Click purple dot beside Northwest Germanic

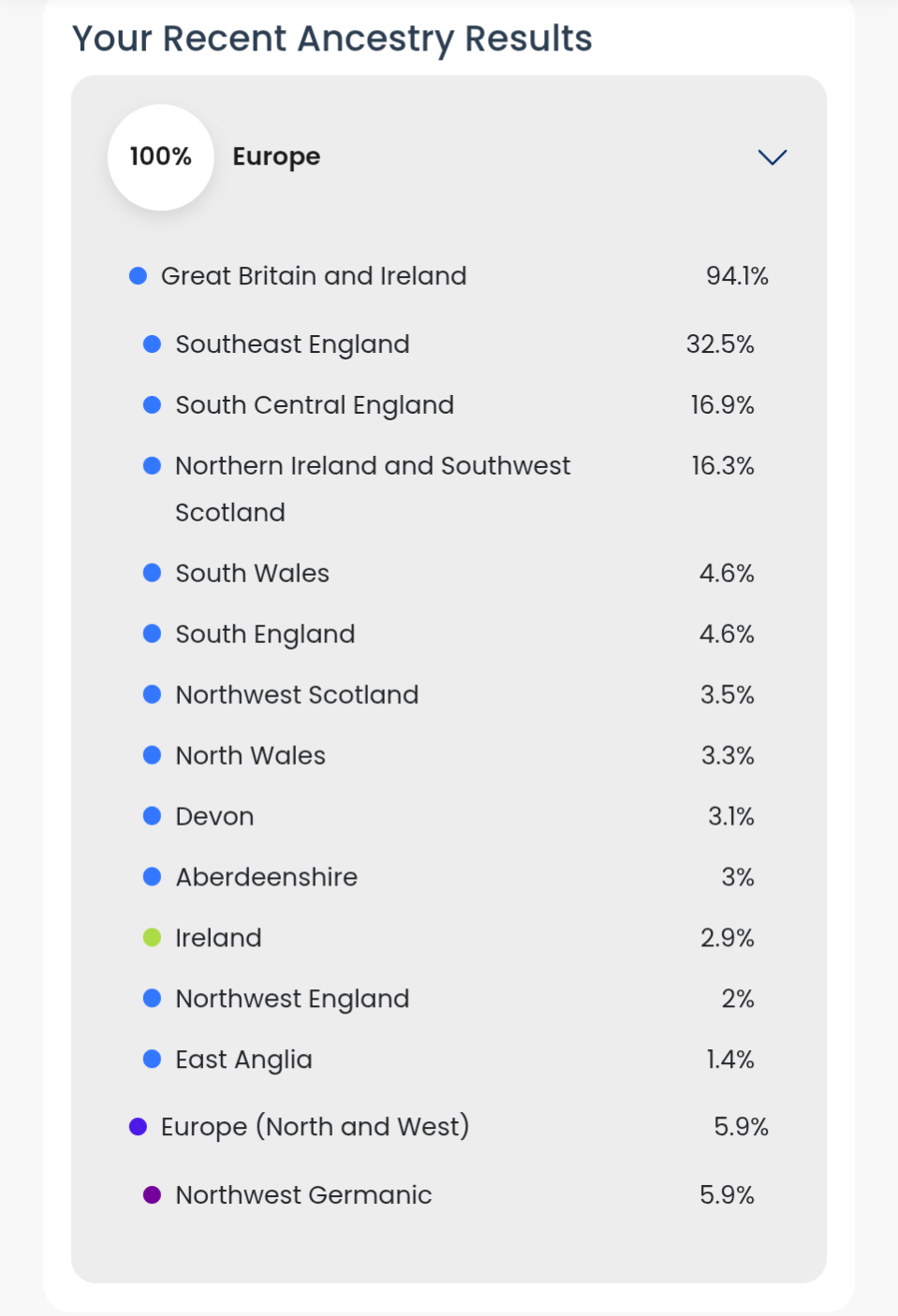pyautogui.click(x=152, y=1195)
